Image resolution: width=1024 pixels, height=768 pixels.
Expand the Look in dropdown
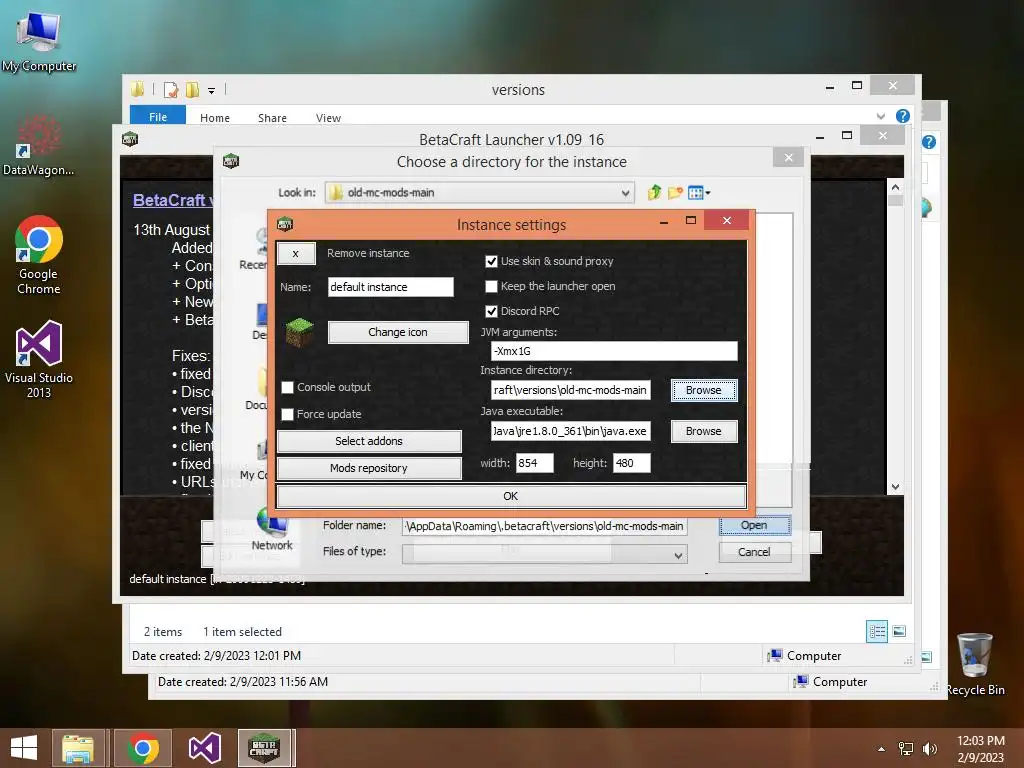(625, 193)
